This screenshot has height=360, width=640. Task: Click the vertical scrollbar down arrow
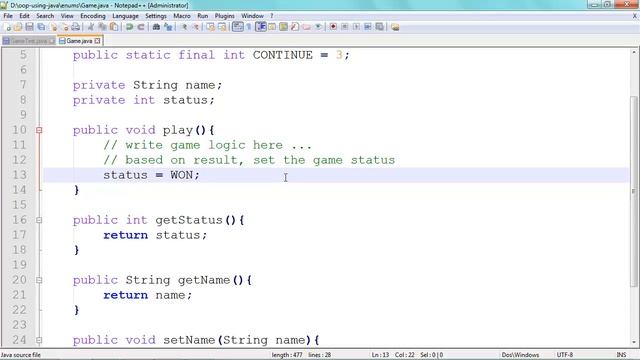[x=634, y=342]
